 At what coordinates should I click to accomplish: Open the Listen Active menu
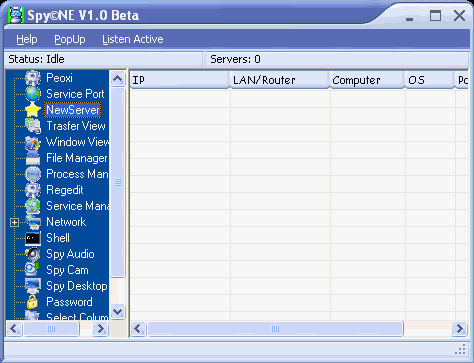(x=133, y=39)
